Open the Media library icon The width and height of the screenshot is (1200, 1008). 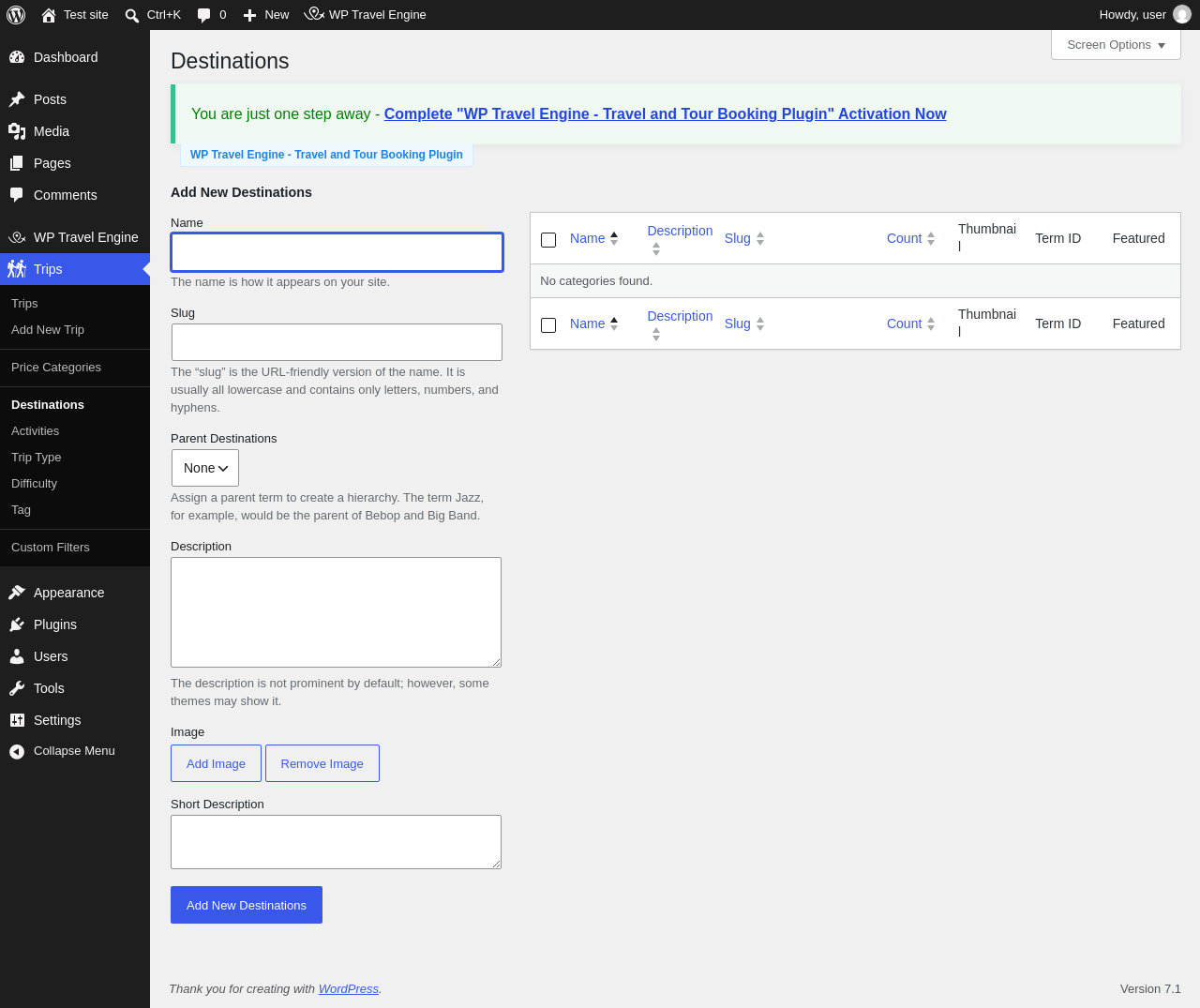[x=17, y=131]
